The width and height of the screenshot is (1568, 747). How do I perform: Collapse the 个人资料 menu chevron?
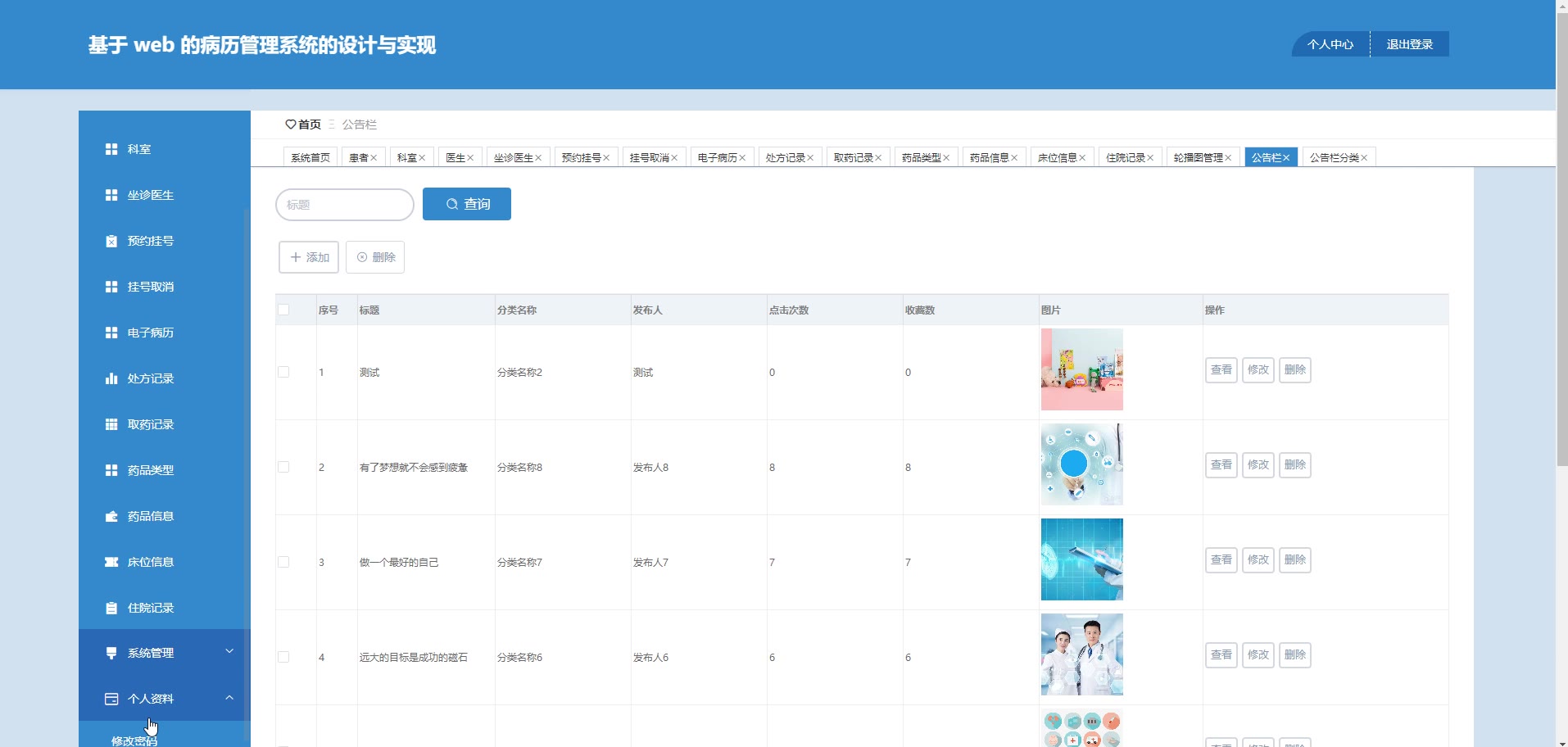(x=229, y=698)
